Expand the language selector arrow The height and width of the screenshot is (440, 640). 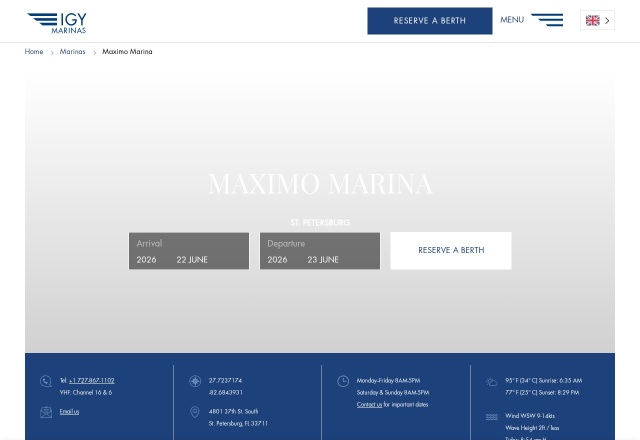[x=607, y=20]
